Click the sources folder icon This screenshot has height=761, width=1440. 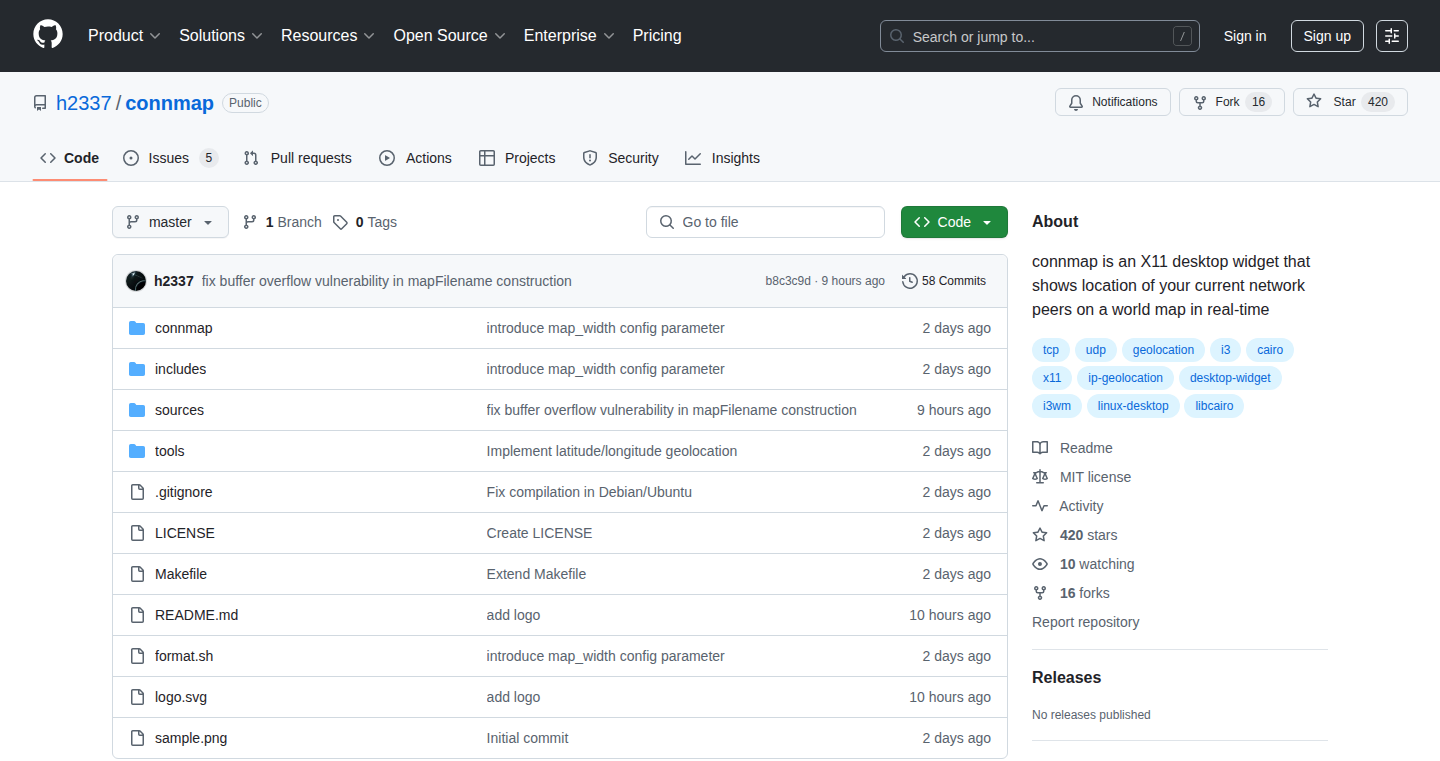(137, 410)
